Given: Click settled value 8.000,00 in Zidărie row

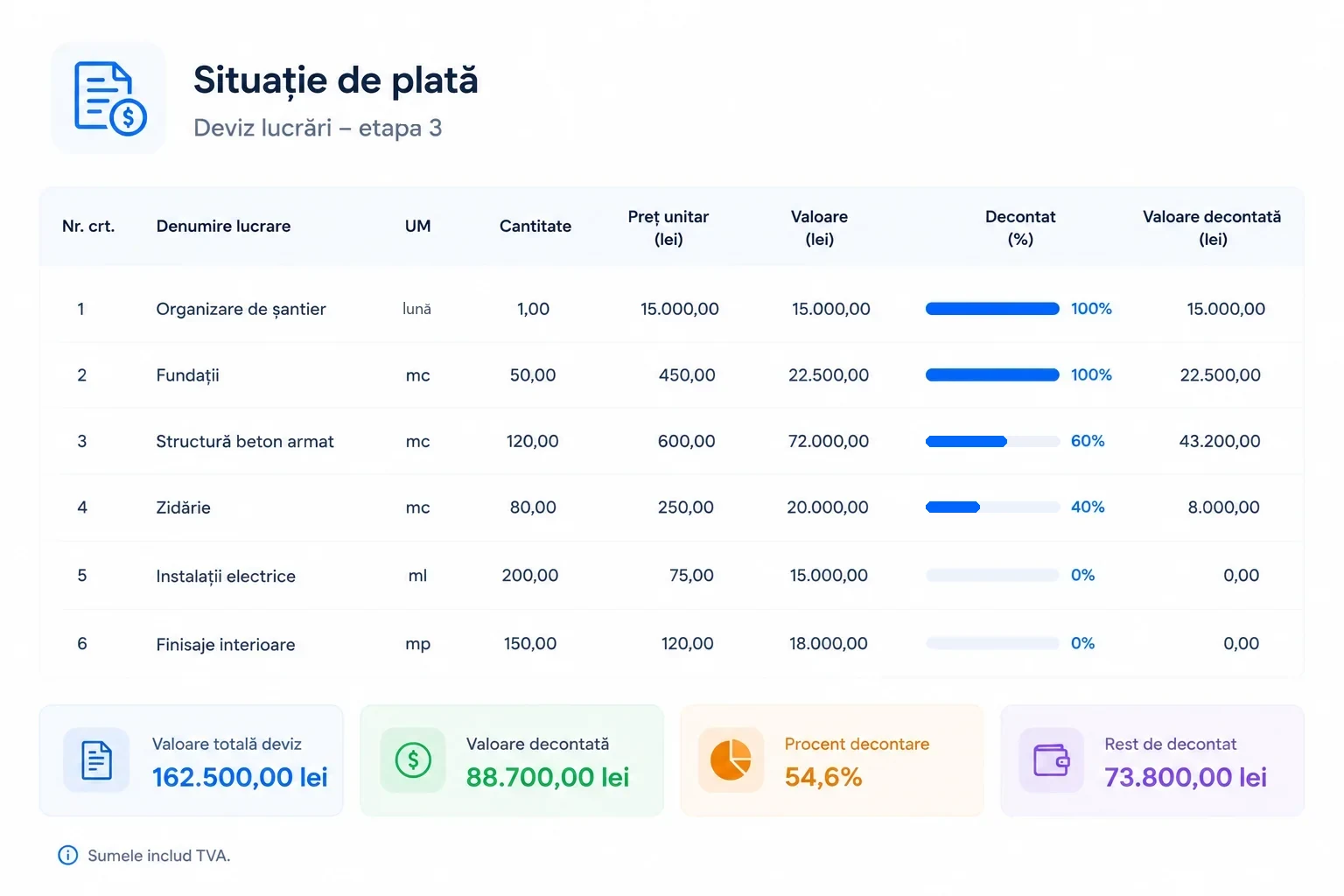Looking at the screenshot, I should [x=1224, y=507].
